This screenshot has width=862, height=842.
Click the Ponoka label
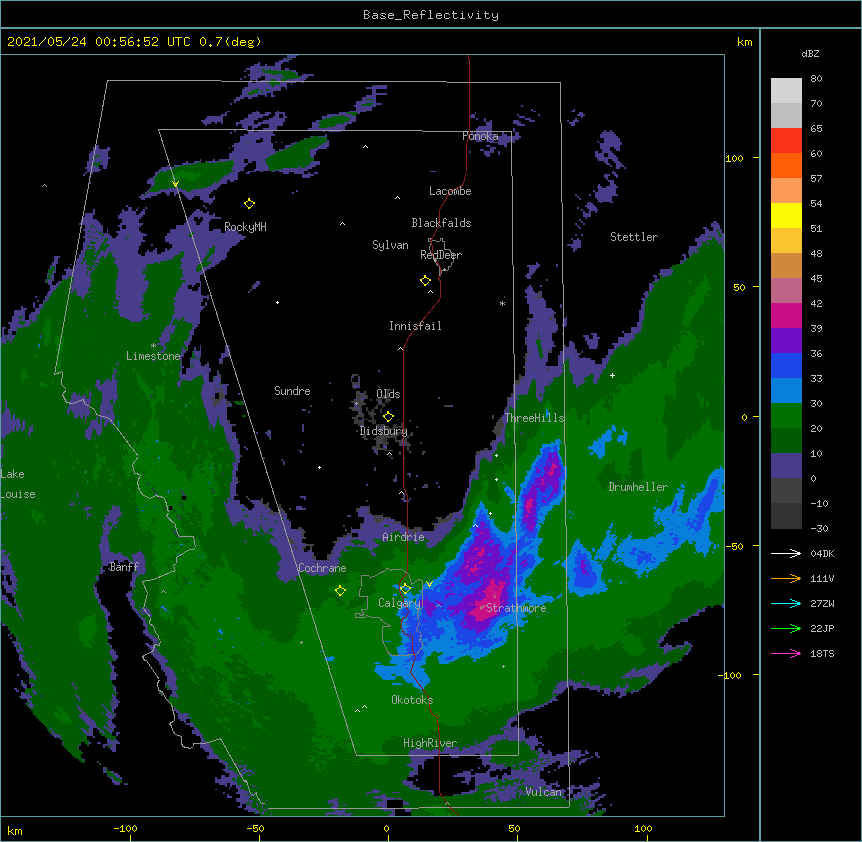click(x=480, y=136)
